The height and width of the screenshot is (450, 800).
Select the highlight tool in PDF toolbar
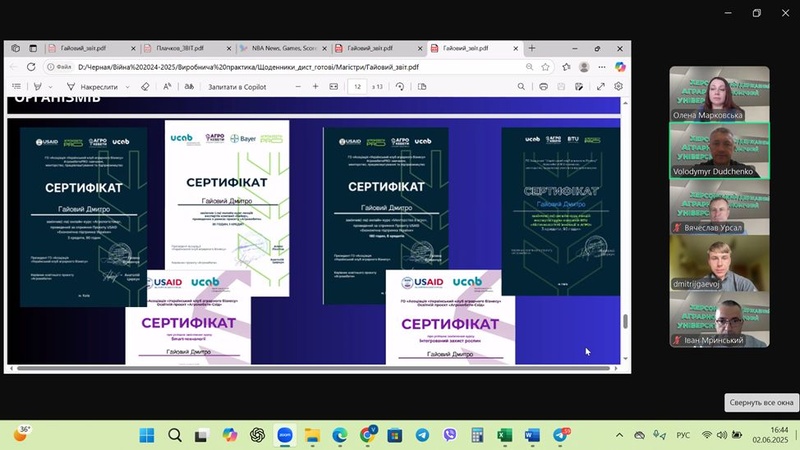[38, 87]
